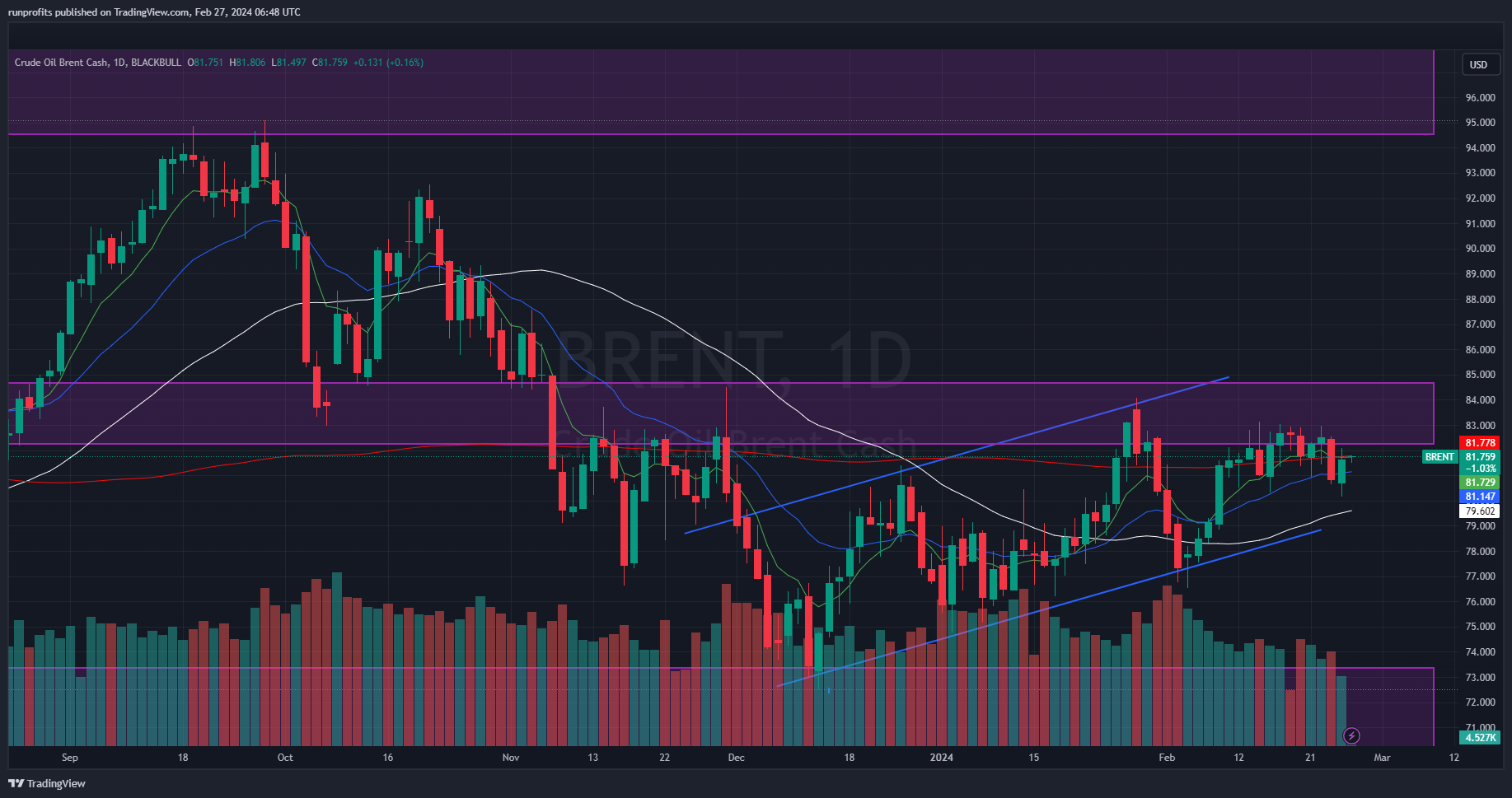Click the closing price value C81.759
The height and width of the screenshot is (798, 1512).
[330, 63]
